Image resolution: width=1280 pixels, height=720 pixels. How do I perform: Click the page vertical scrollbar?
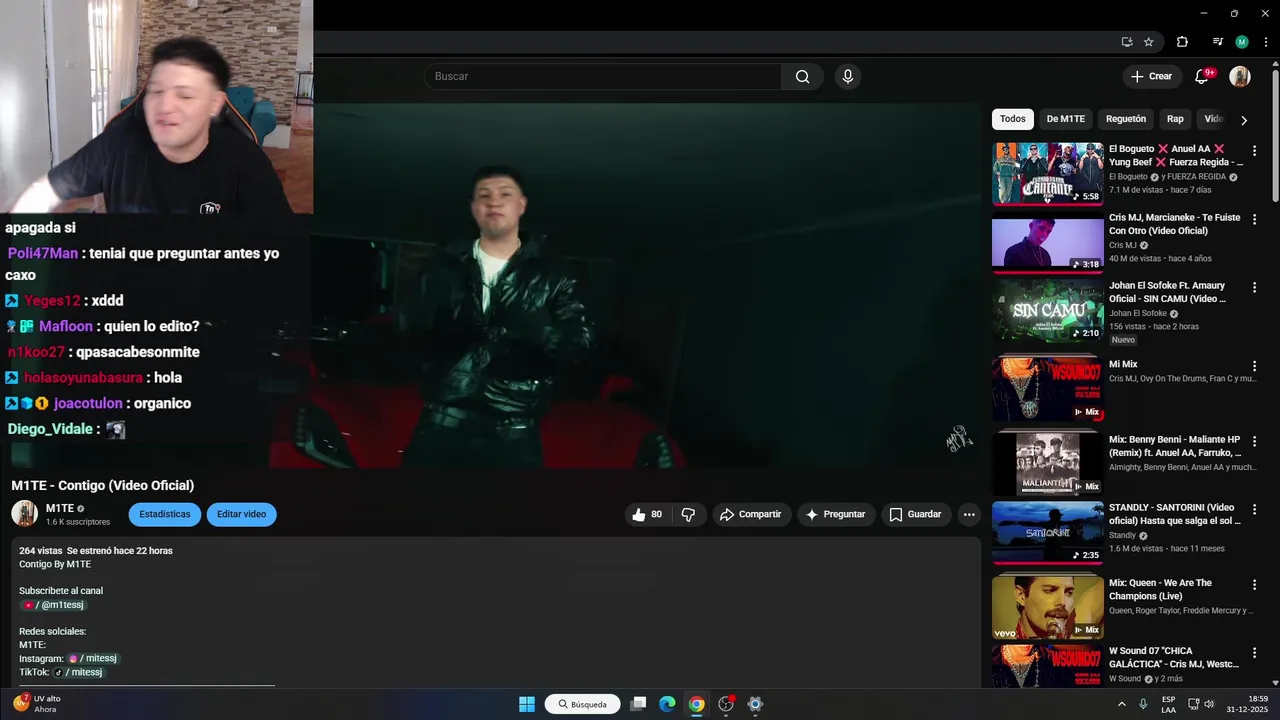[x=1275, y=135]
